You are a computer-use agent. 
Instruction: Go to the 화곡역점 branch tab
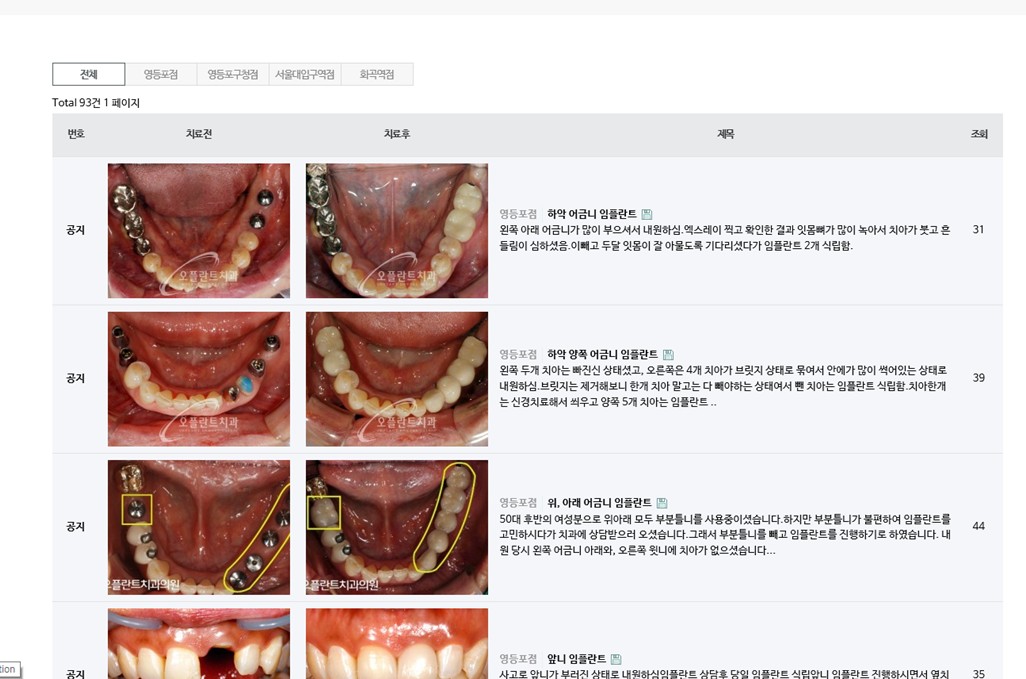pos(377,74)
